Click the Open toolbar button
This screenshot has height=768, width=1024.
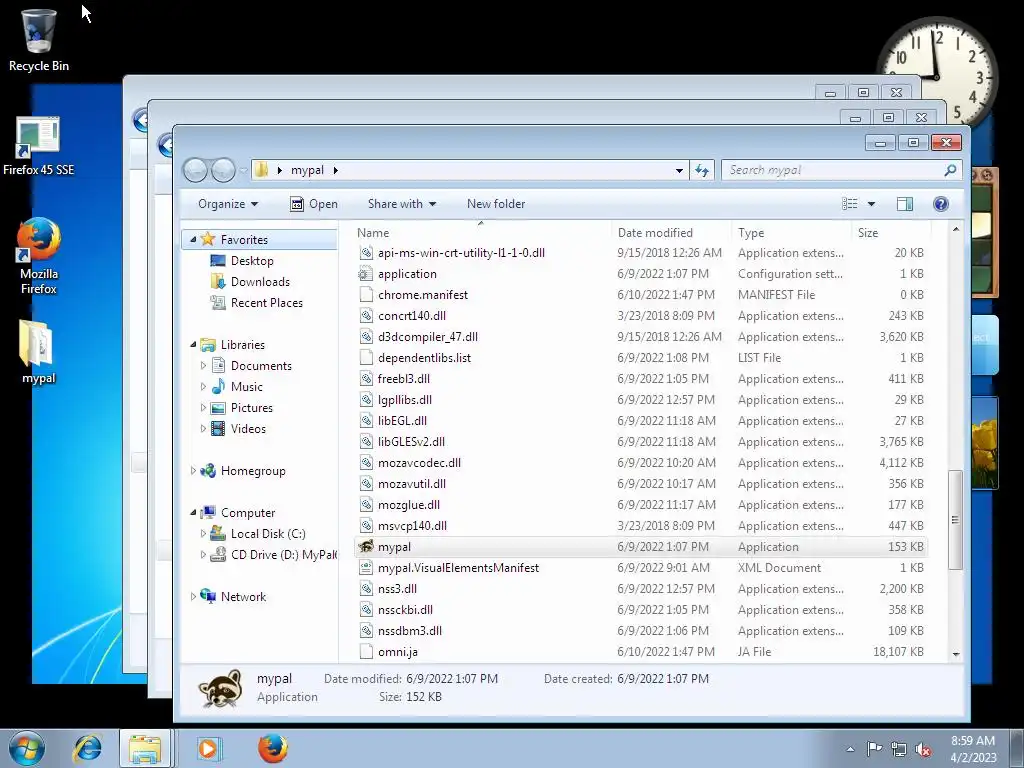(313, 204)
